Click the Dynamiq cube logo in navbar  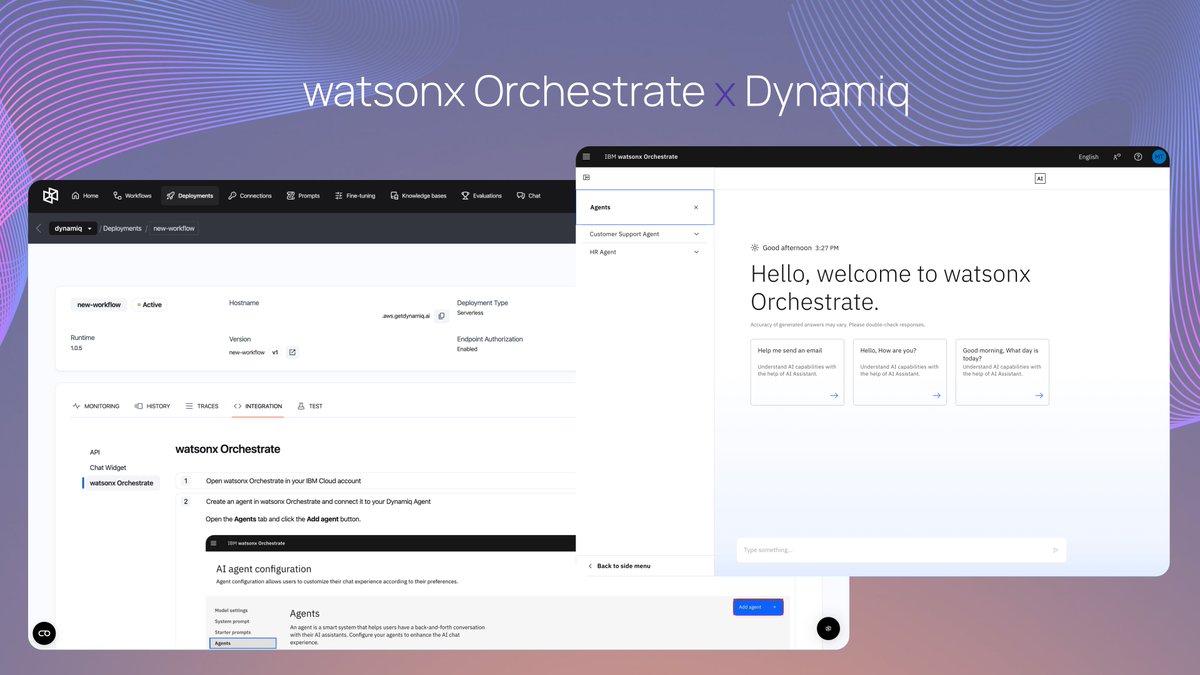50,196
